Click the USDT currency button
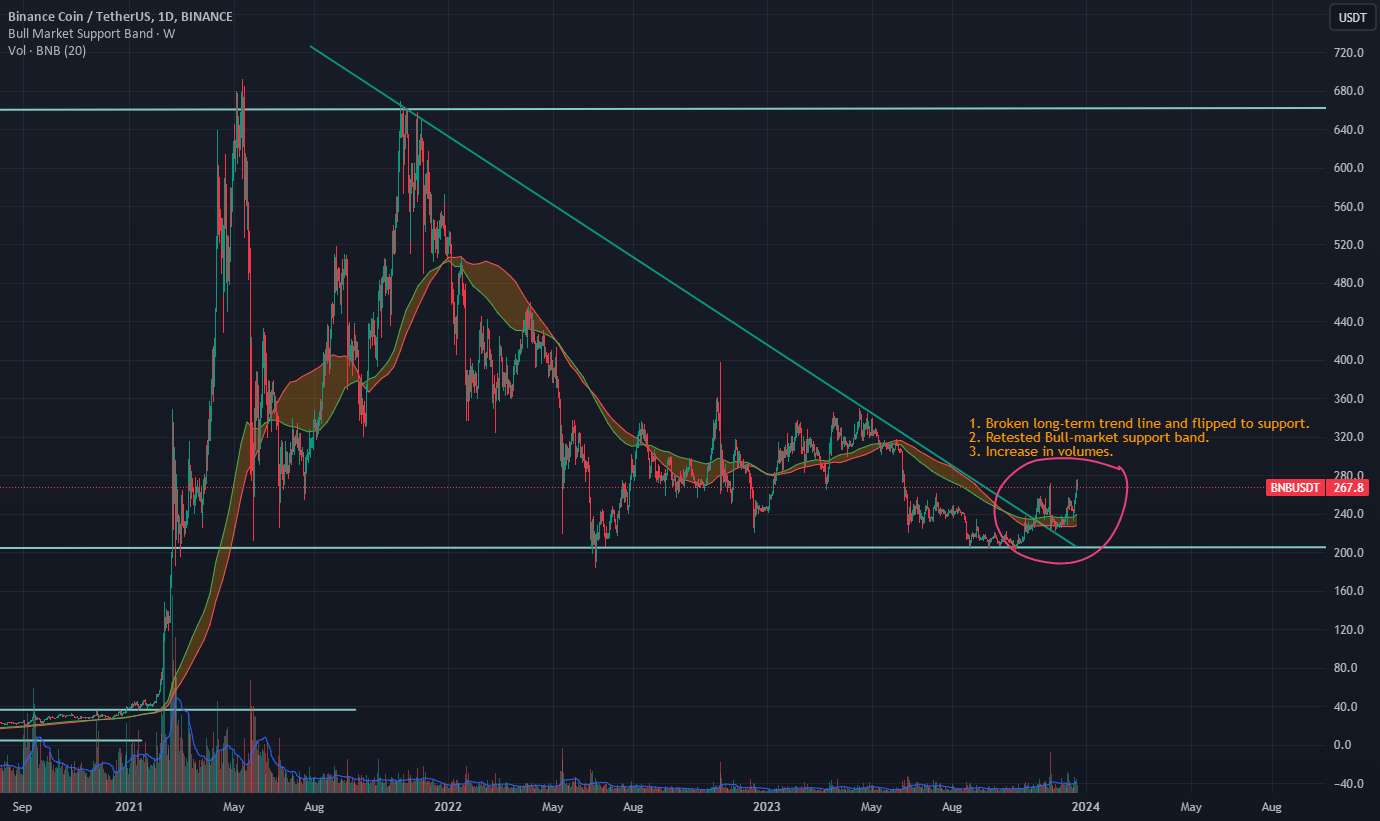Screen dimensions: 1380x821 pos(1353,17)
